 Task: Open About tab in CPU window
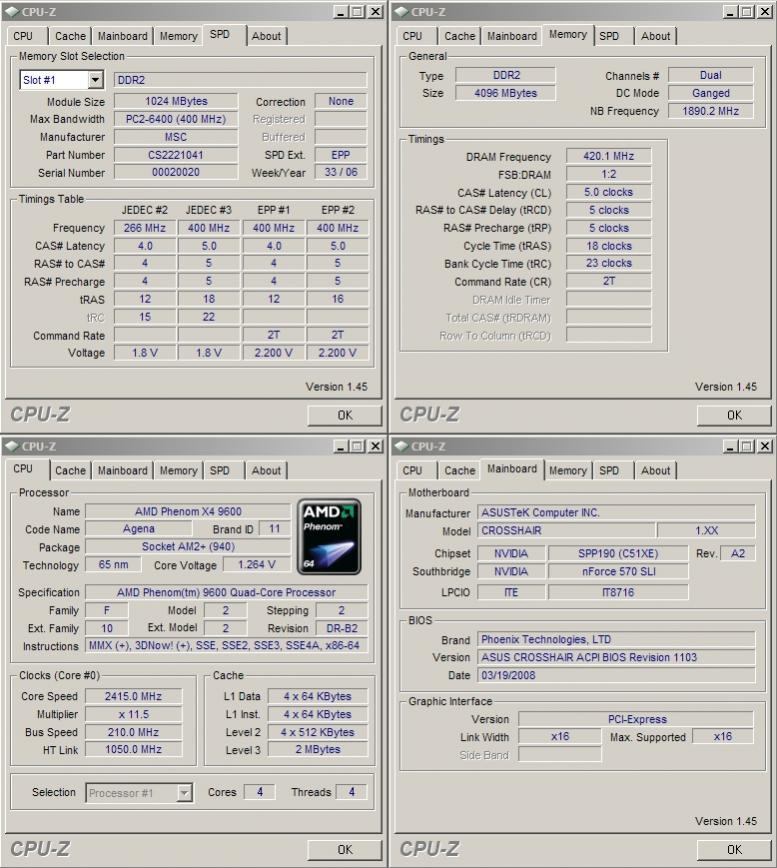(x=266, y=471)
